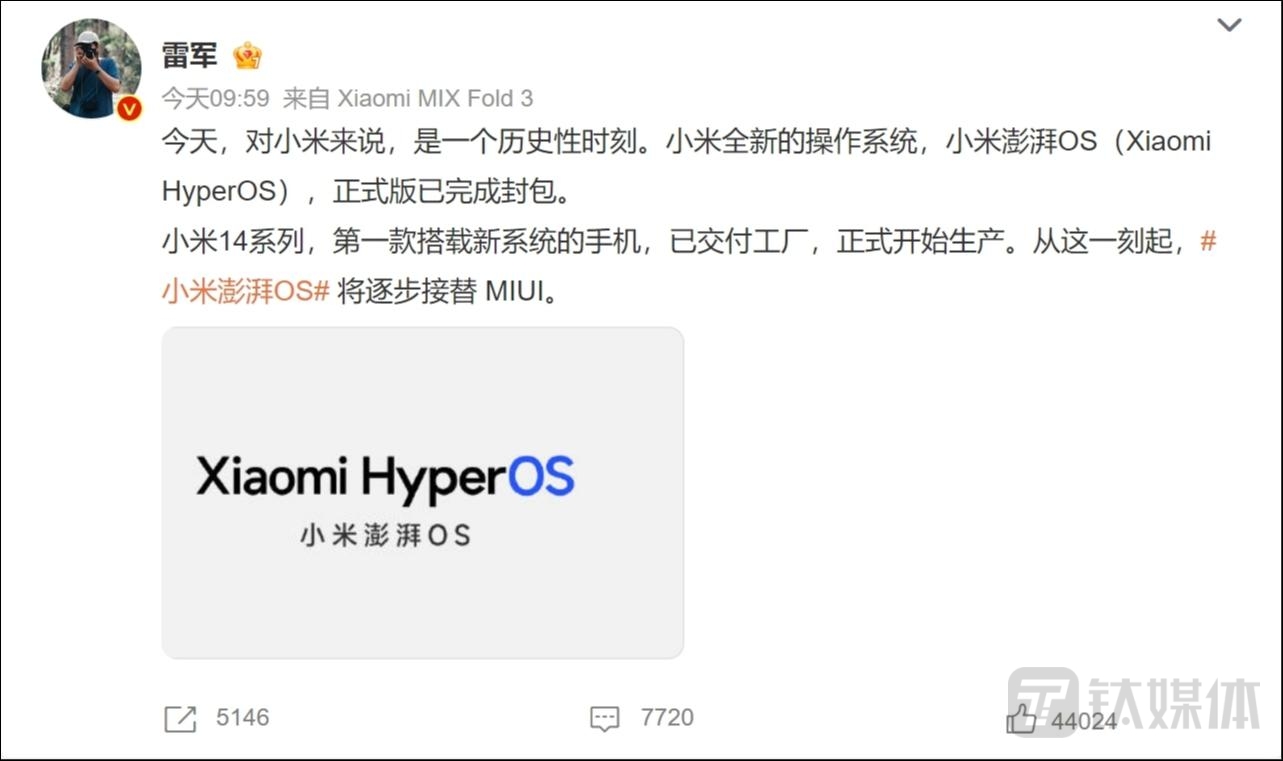Screen dimensions: 1283x761
Task: Click the blue OS letters in the image
Action: tap(541, 477)
